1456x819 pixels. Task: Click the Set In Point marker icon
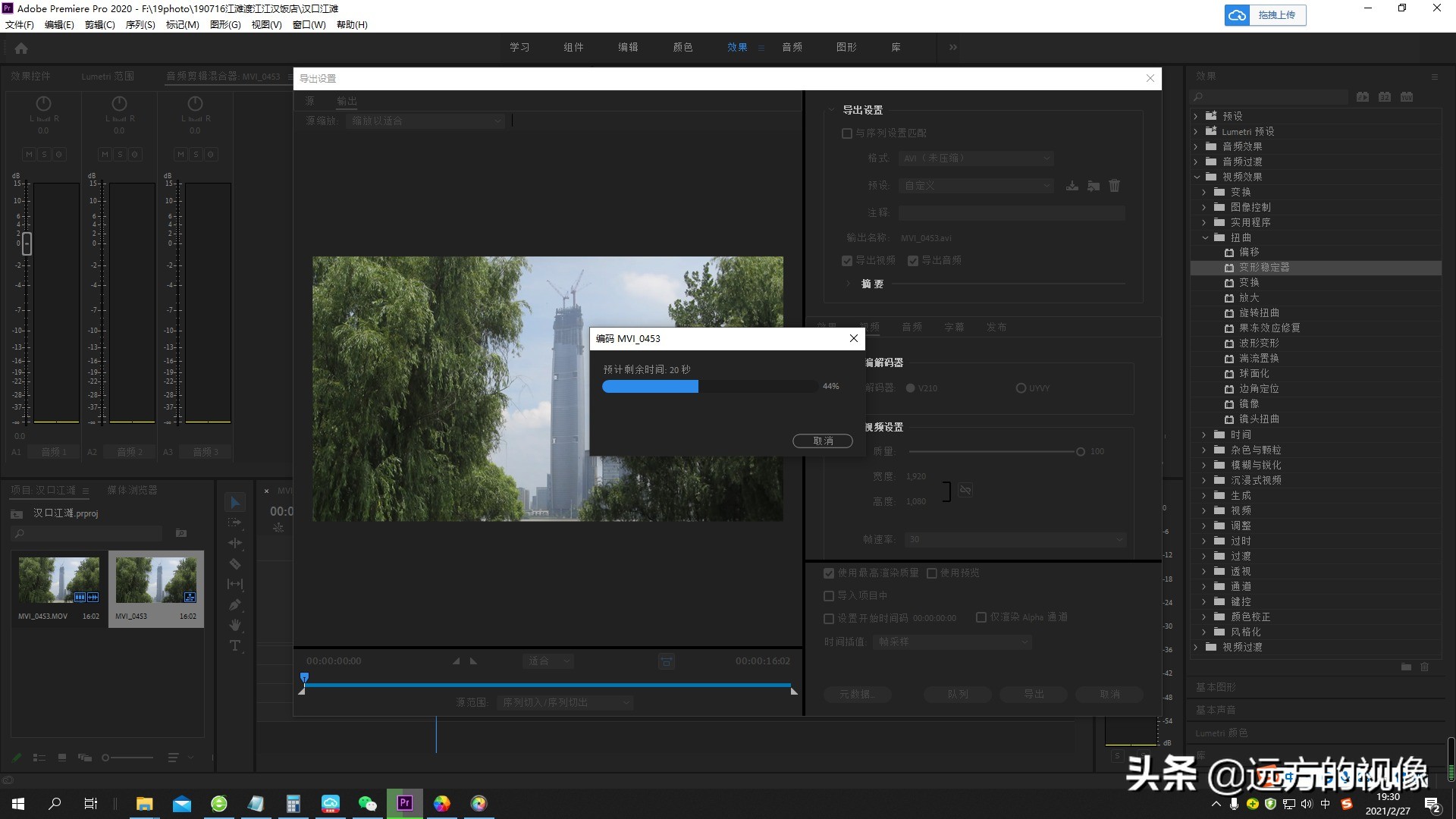coord(457,661)
